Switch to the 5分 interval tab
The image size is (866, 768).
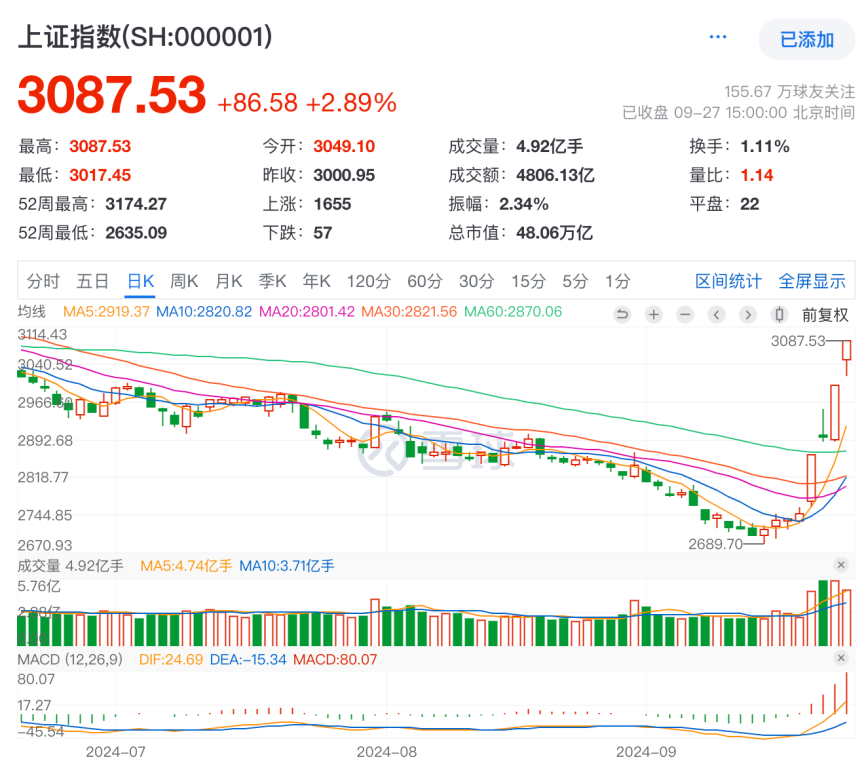(x=575, y=281)
